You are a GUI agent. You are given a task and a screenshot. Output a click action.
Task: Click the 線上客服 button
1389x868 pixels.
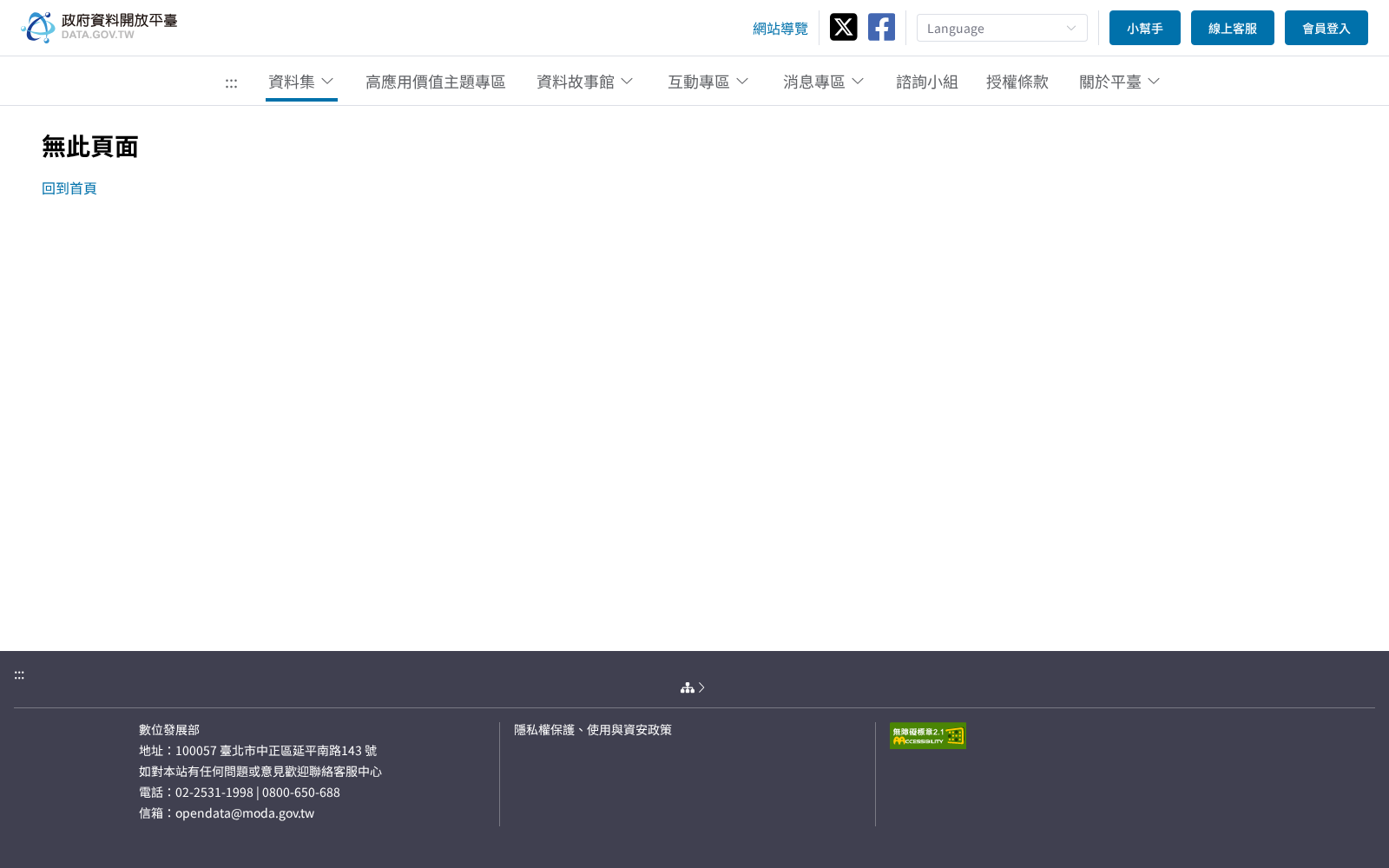click(1233, 28)
